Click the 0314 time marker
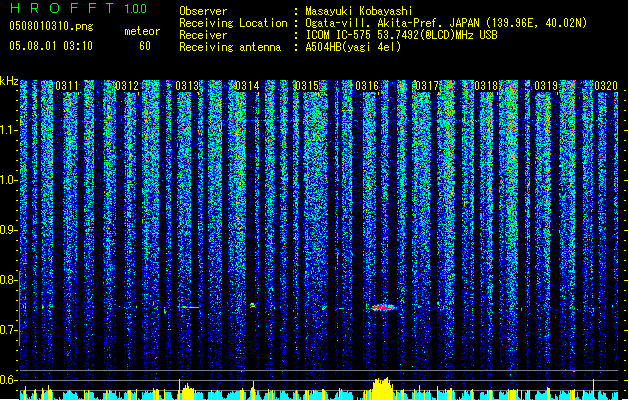 [x=247, y=86]
